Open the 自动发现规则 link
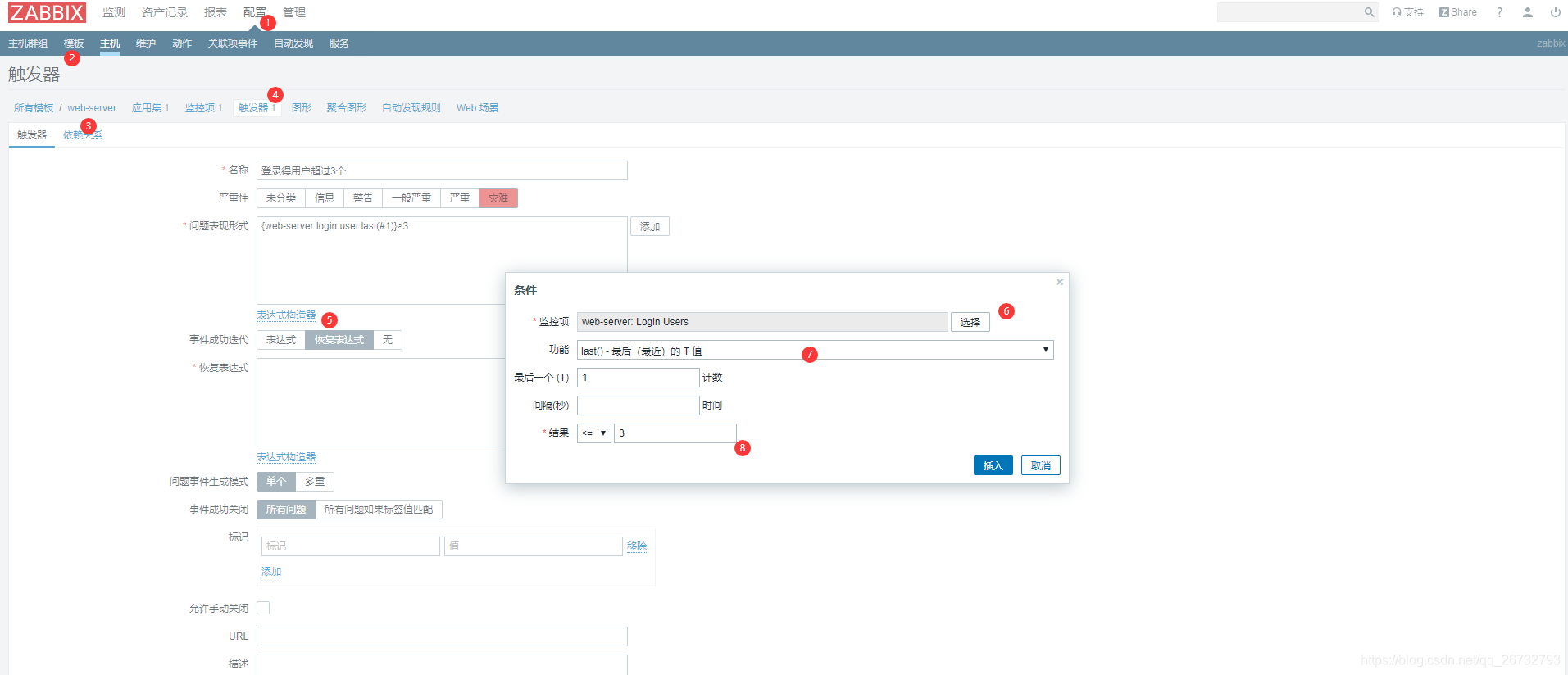 411,108
